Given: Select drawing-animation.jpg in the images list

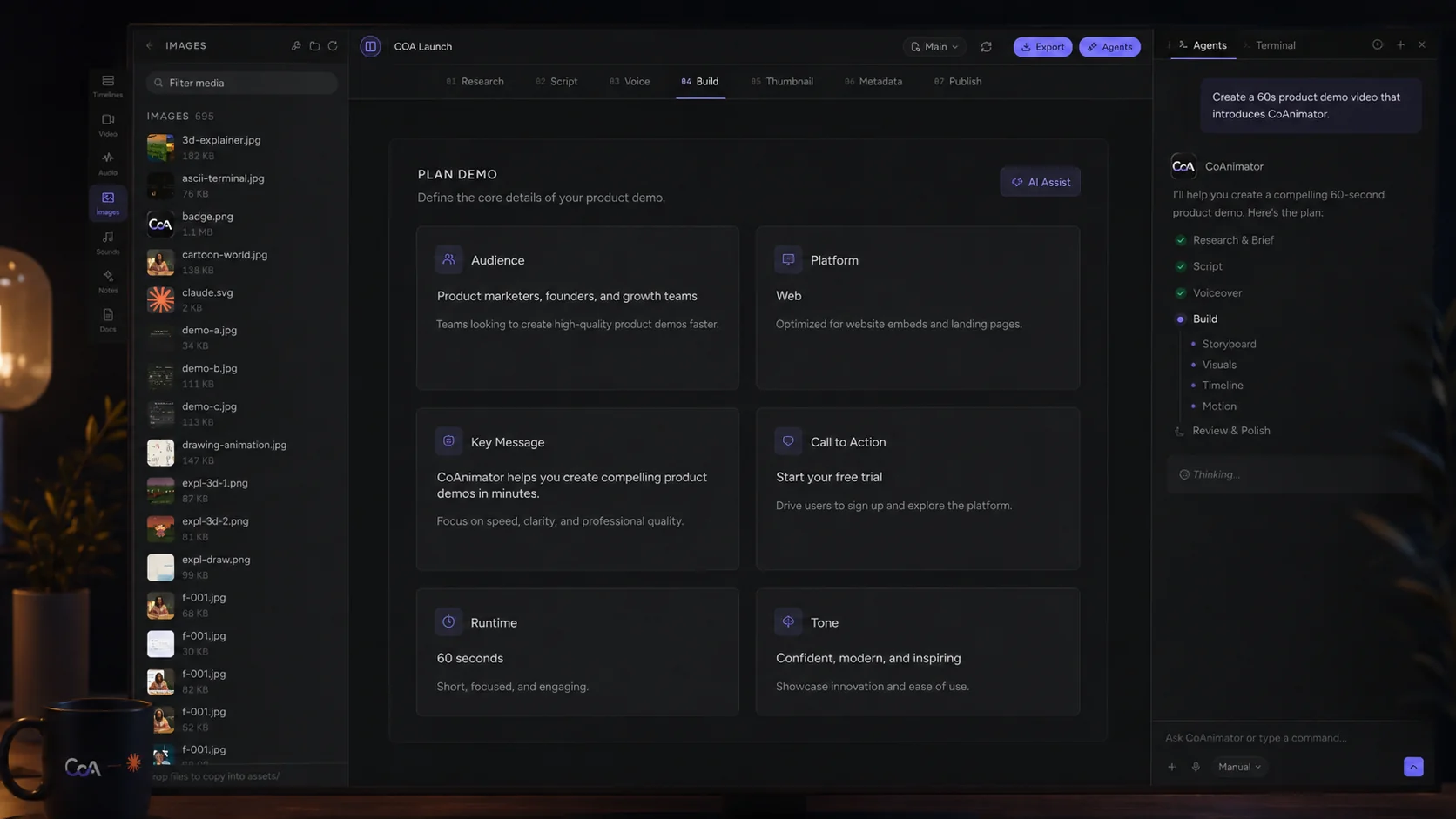Looking at the screenshot, I should [242, 453].
